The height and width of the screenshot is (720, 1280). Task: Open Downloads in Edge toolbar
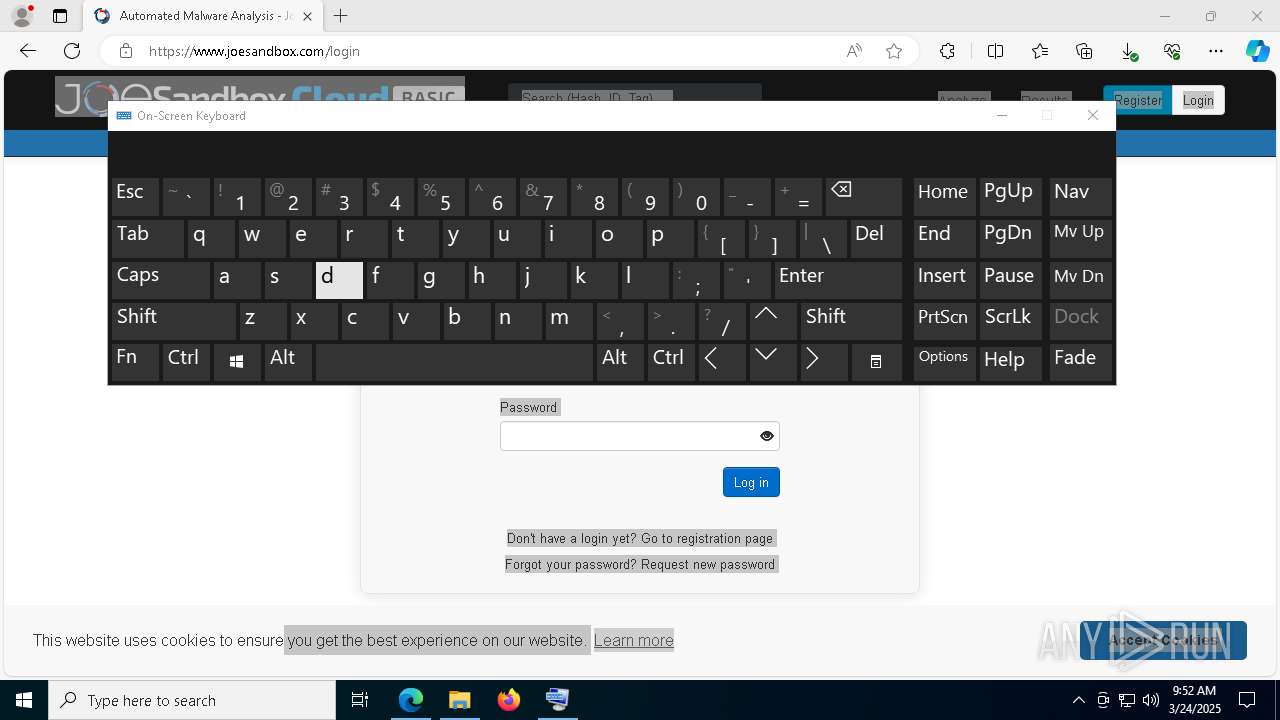[1128, 51]
